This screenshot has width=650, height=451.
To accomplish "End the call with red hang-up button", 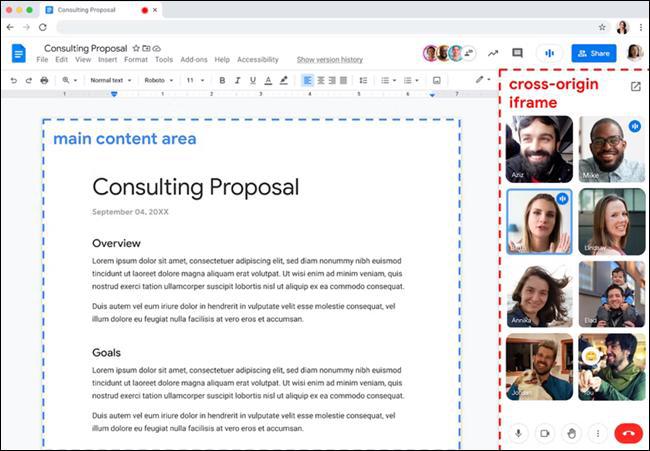I will [628, 433].
